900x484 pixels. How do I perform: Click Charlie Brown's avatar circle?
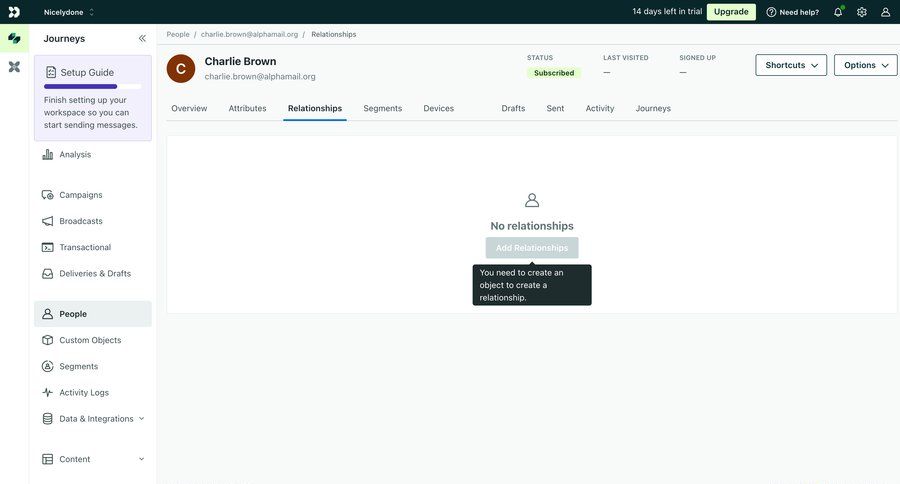pyautogui.click(x=181, y=69)
